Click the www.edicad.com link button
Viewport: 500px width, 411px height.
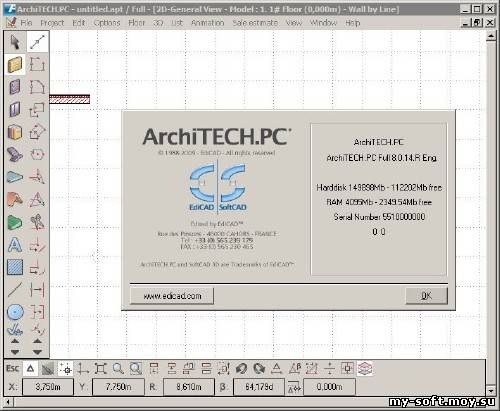tap(172, 296)
